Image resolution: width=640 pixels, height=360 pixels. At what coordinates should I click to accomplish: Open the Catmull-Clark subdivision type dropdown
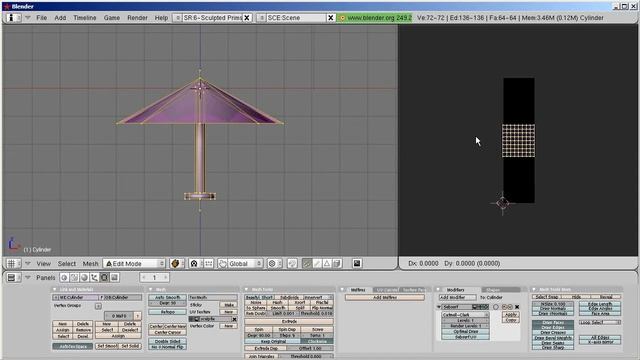[465, 315]
